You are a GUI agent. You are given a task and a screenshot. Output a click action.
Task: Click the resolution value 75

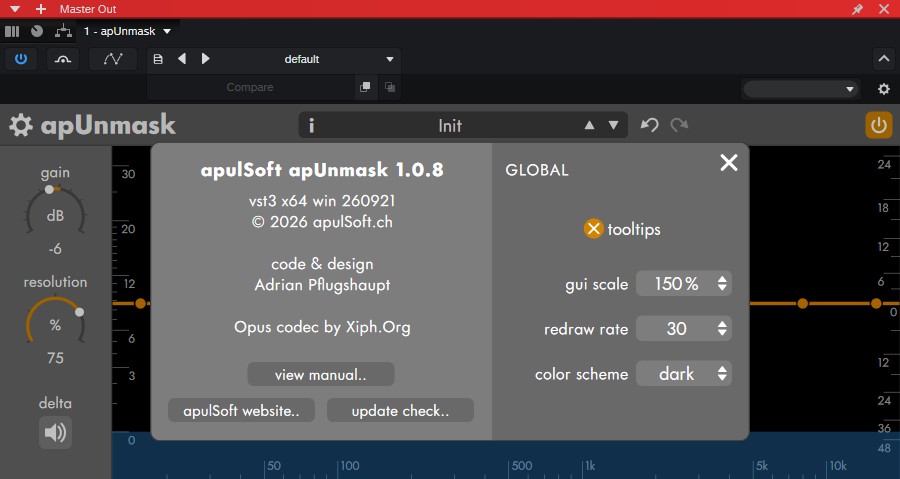click(55, 357)
